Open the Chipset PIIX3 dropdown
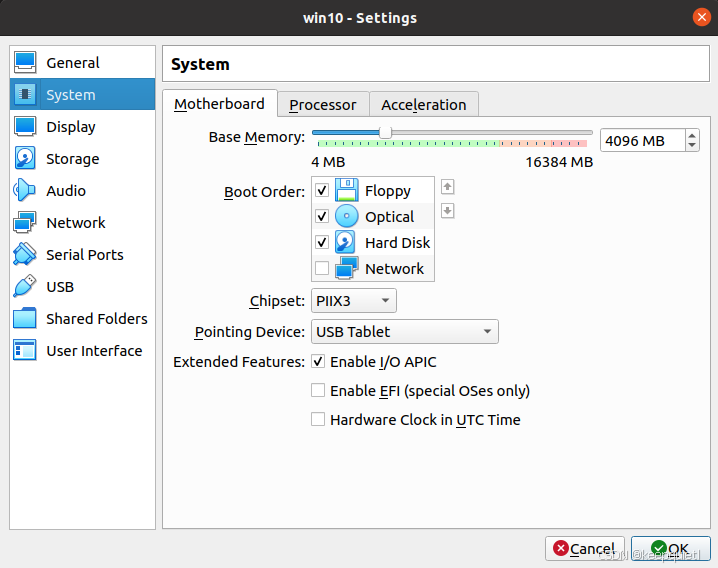 coord(353,300)
